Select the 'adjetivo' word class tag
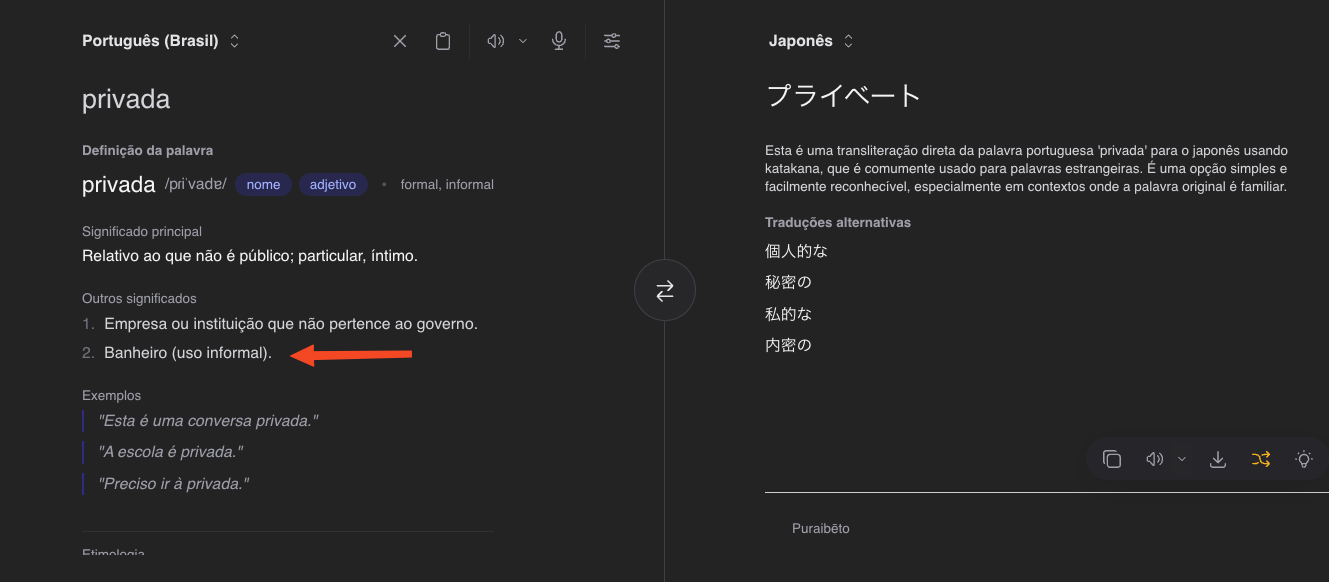This screenshot has width=1329, height=582. tap(333, 184)
